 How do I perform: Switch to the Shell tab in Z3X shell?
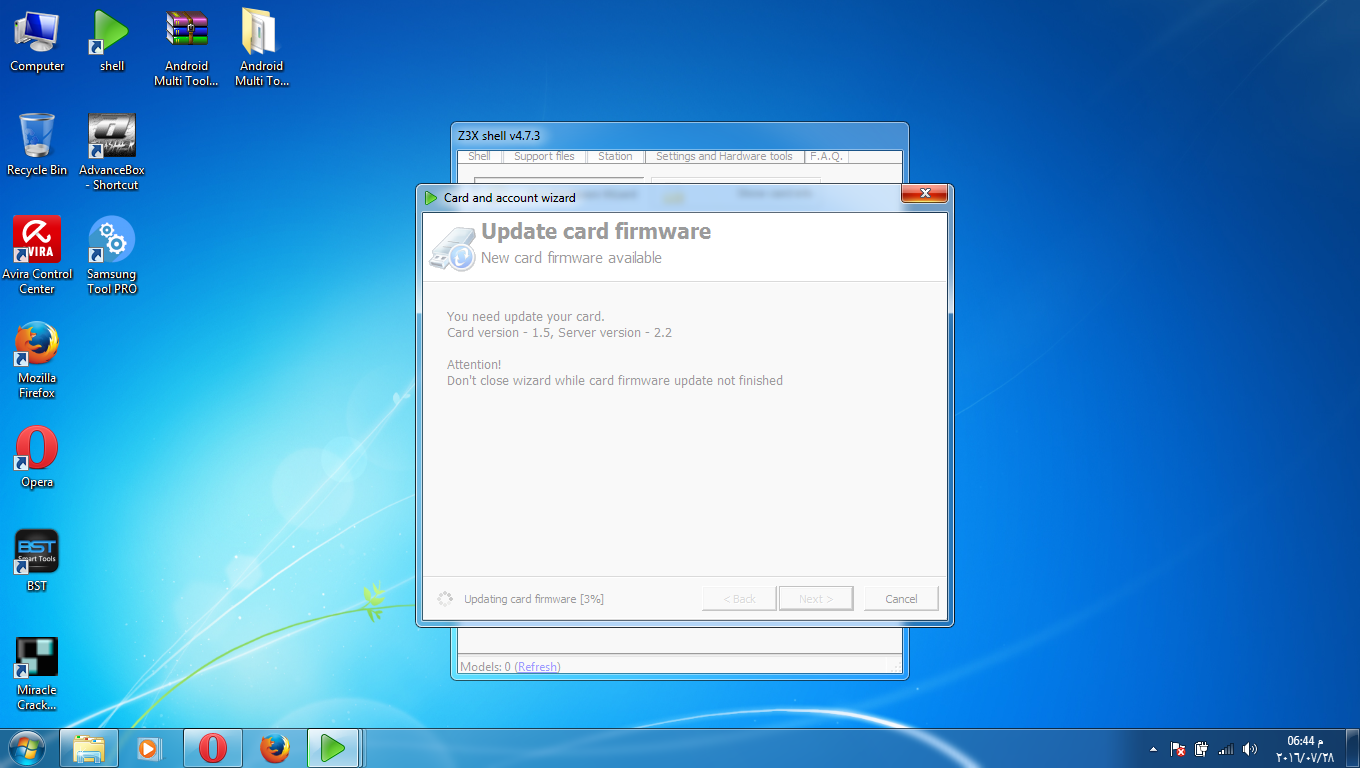[x=479, y=156]
